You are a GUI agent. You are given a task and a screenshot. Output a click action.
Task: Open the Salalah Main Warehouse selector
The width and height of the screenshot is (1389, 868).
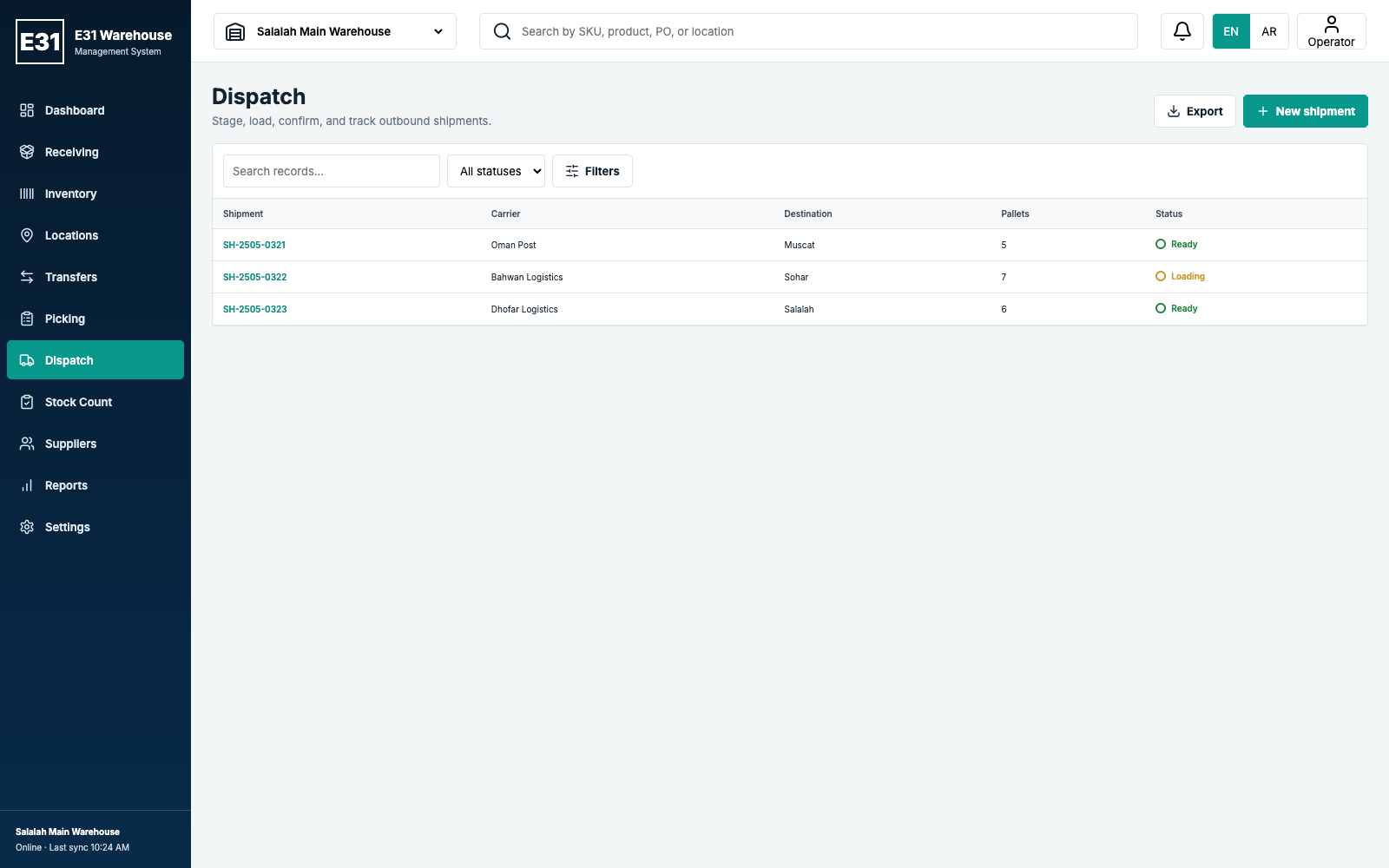335,31
